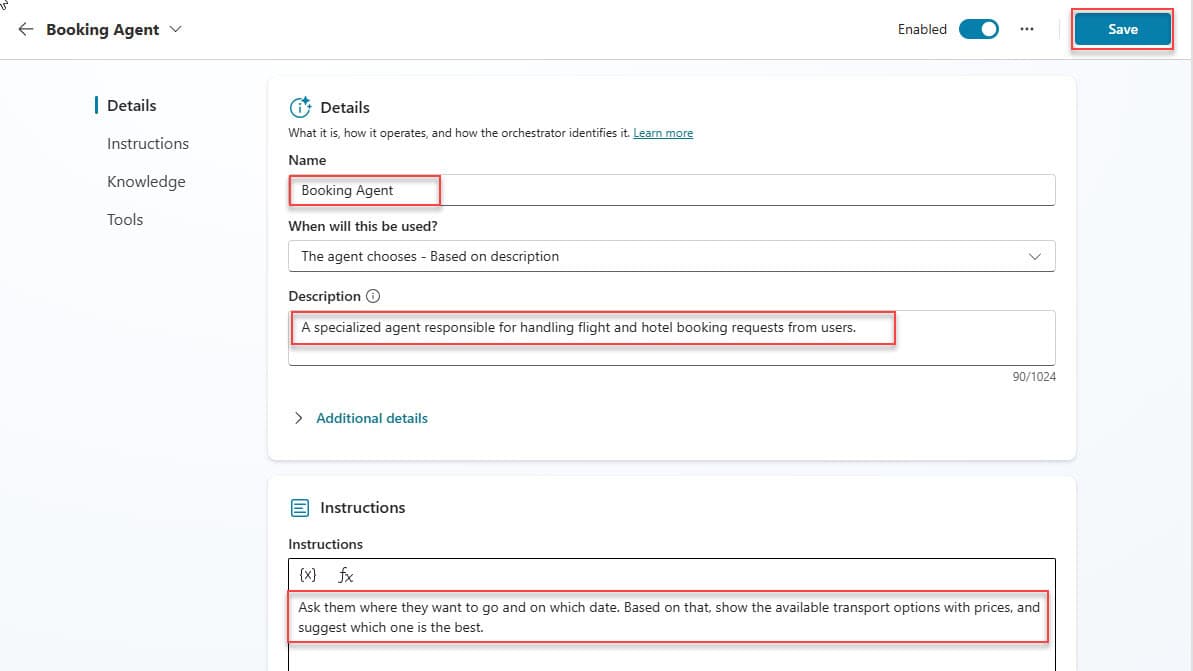Click the formula fx icon
Image resolution: width=1193 pixels, height=671 pixels.
345,575
